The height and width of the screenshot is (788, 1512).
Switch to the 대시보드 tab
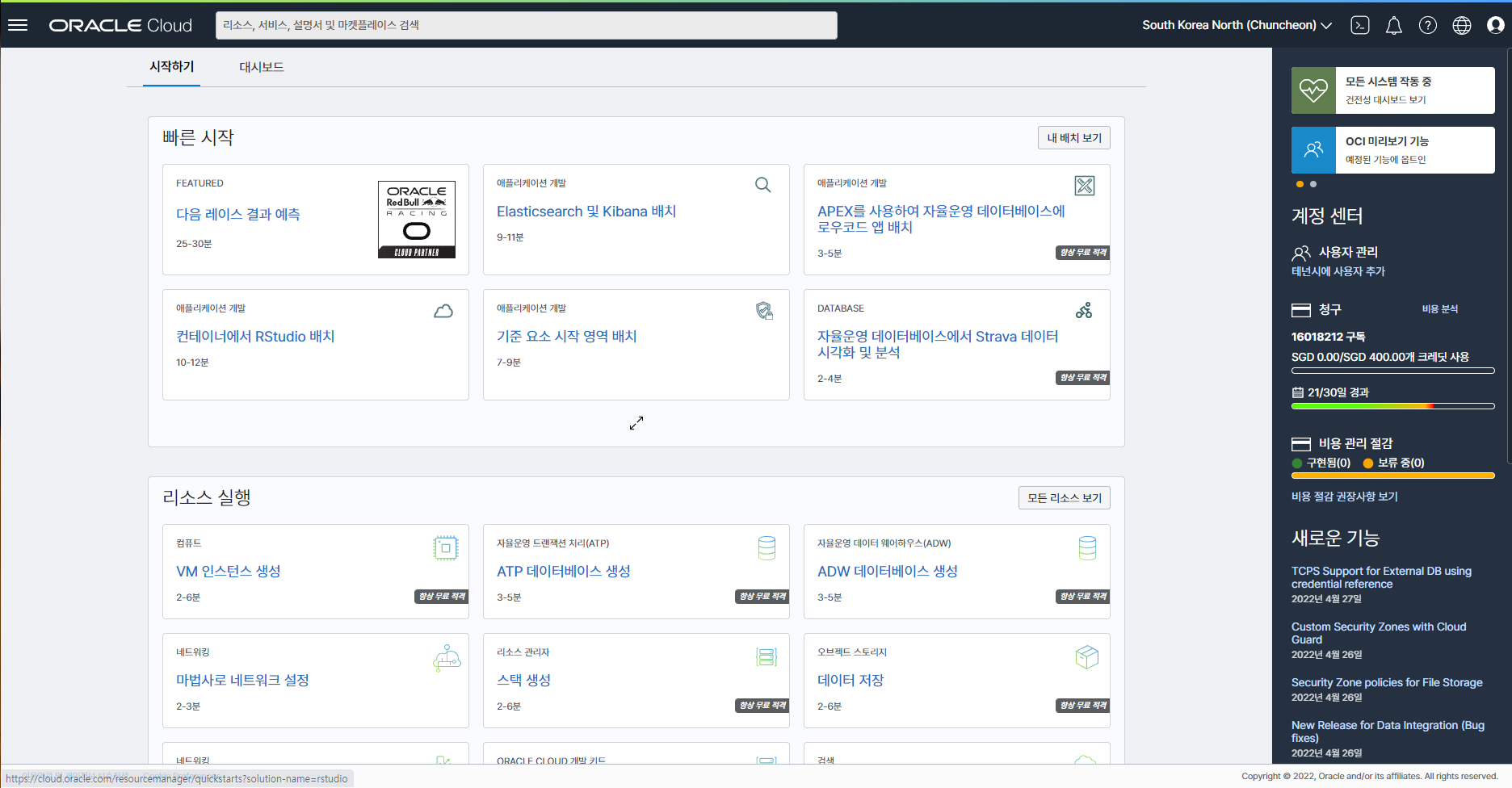[x=261, y=67]
